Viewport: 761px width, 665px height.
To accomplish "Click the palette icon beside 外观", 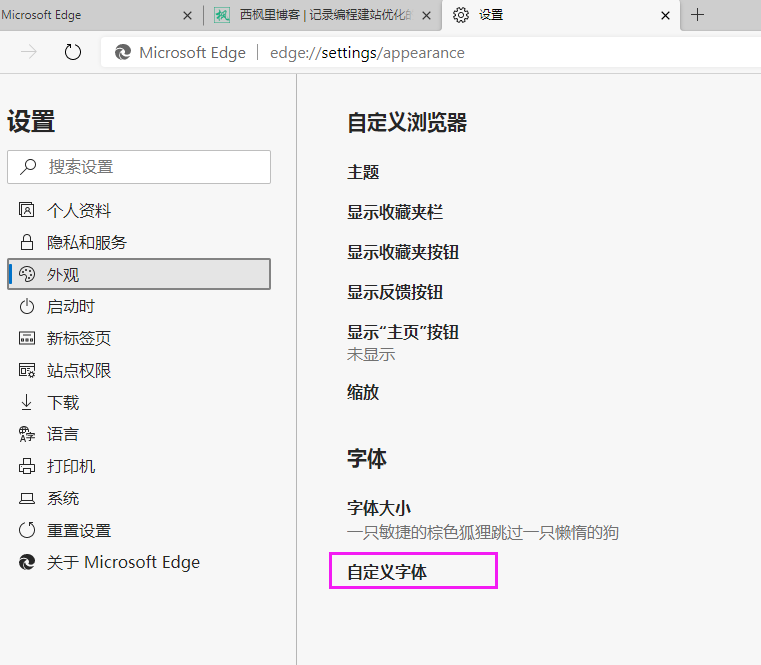I will pyautogui.click(x=27, y=274).
